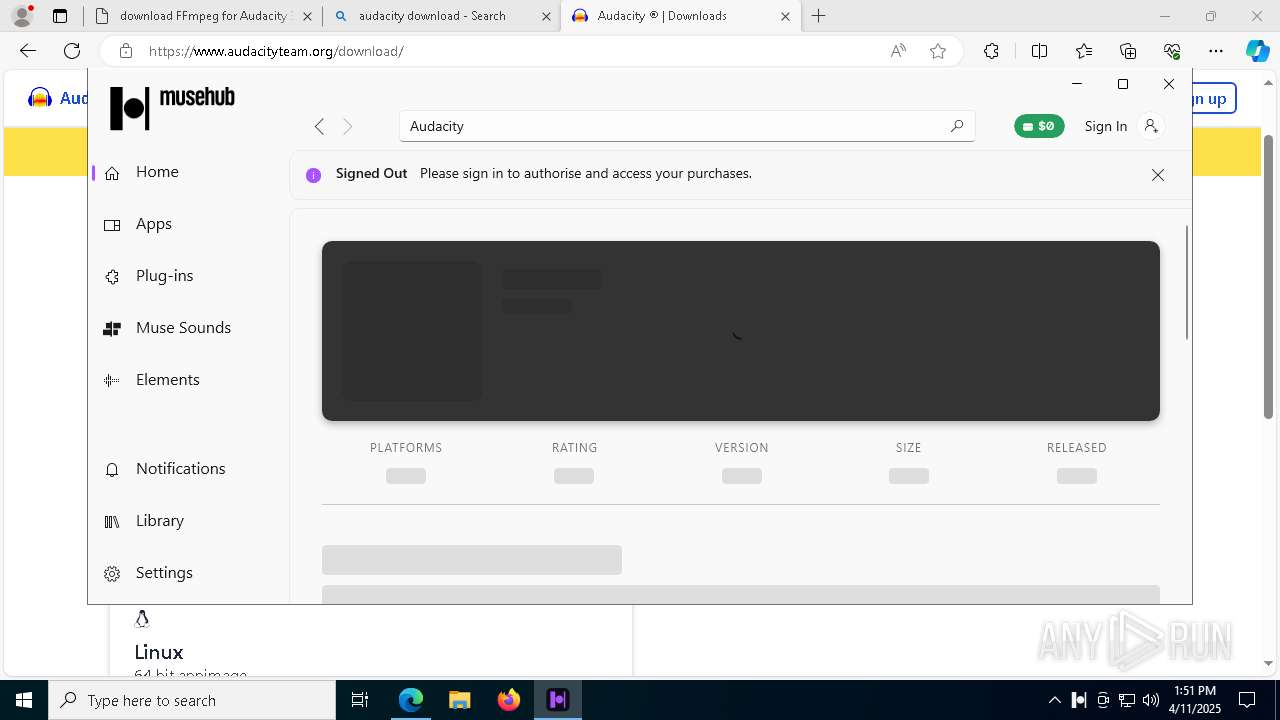The width and height of the screenshot is (1280, 720).
Task: Close the Audacity Downloads browser tab
Action: coord(785,16)
